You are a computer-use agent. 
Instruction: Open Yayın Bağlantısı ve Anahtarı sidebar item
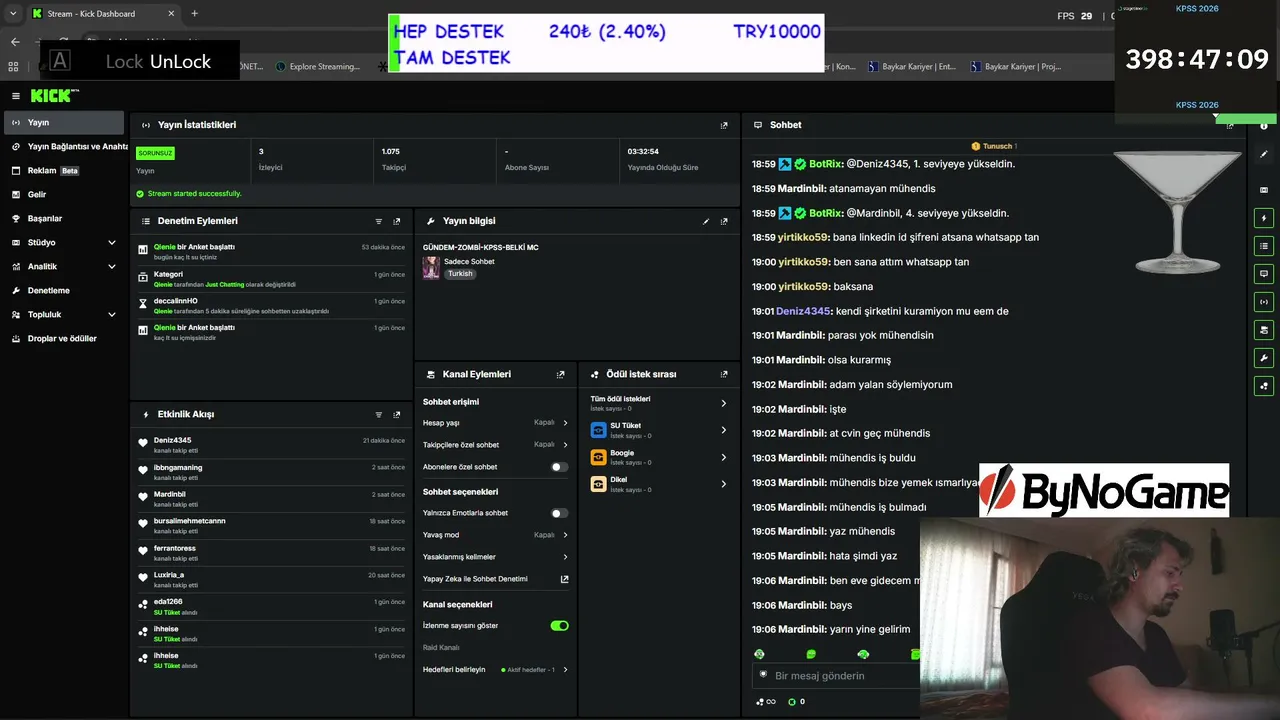pos(64,147)
